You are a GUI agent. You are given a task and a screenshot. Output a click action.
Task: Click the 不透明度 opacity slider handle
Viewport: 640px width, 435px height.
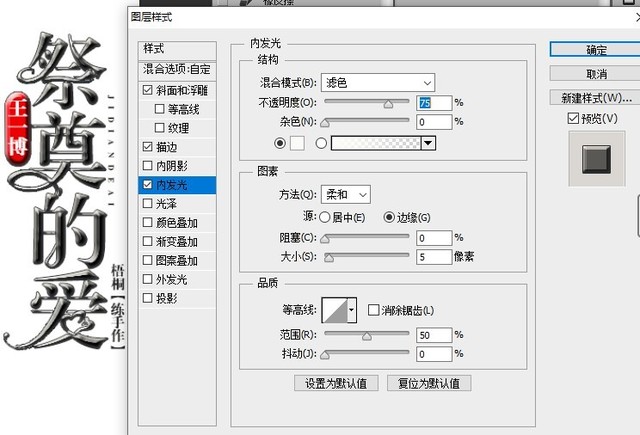tap(388, 103)
